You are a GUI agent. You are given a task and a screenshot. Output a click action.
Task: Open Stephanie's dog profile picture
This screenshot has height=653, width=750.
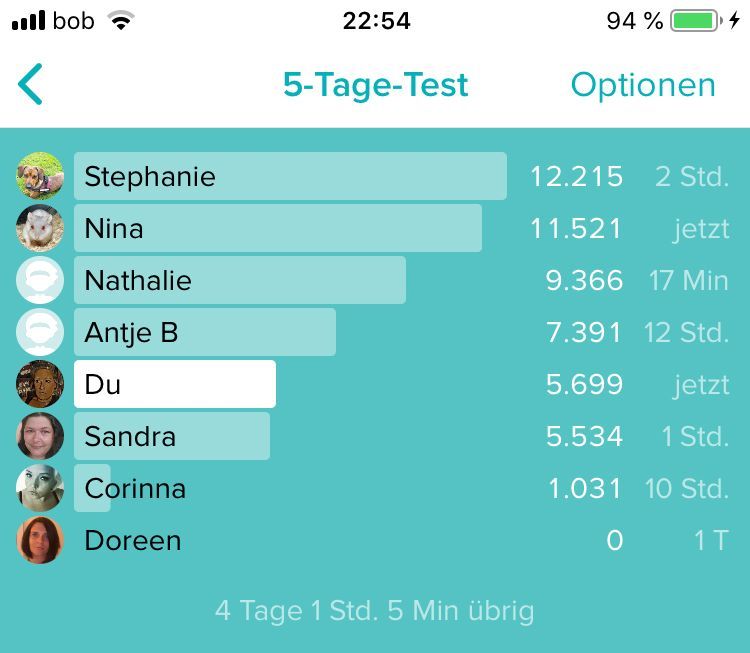coord(40,176)
